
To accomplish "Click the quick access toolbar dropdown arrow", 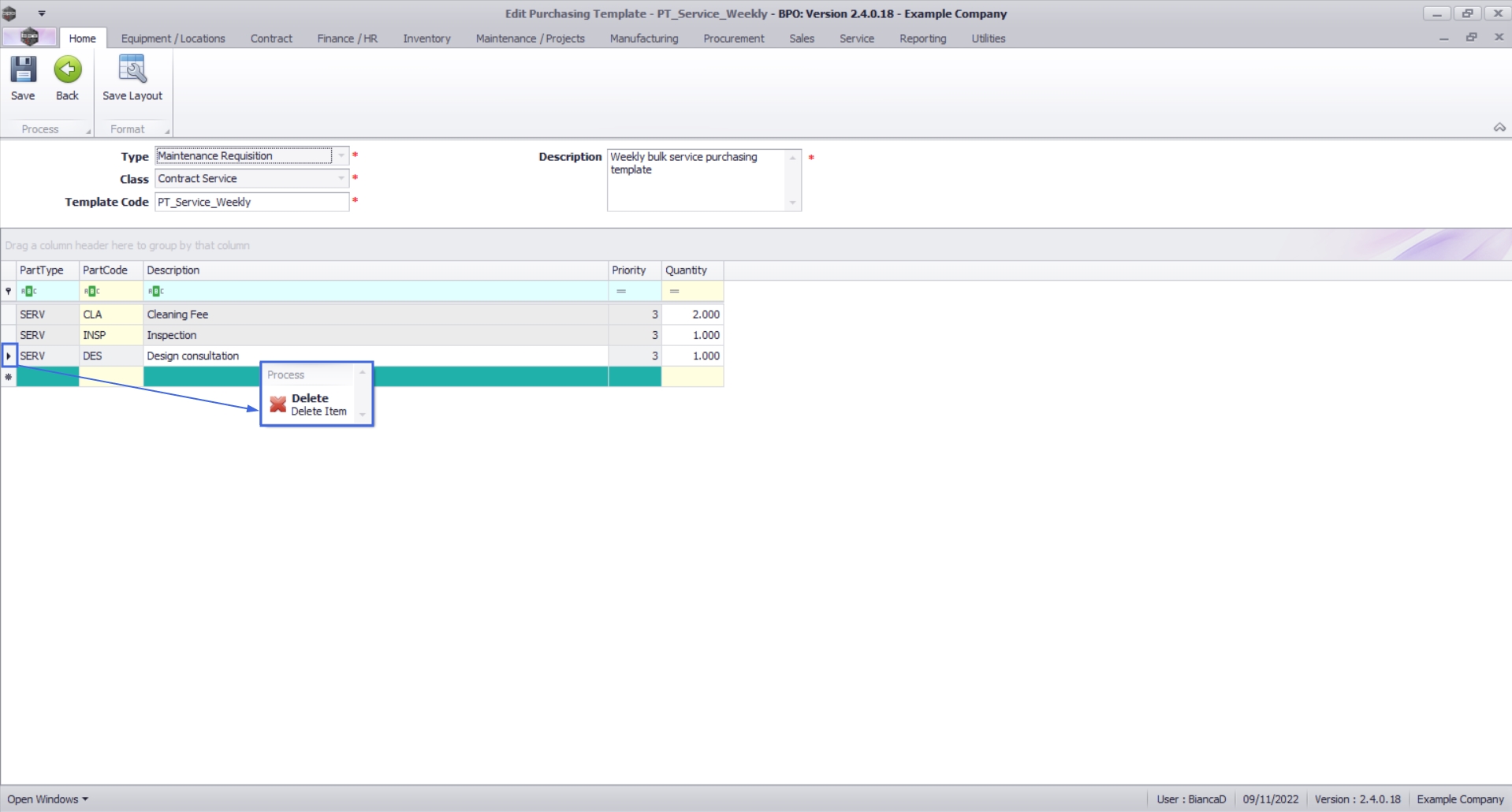I will [42, 13].
